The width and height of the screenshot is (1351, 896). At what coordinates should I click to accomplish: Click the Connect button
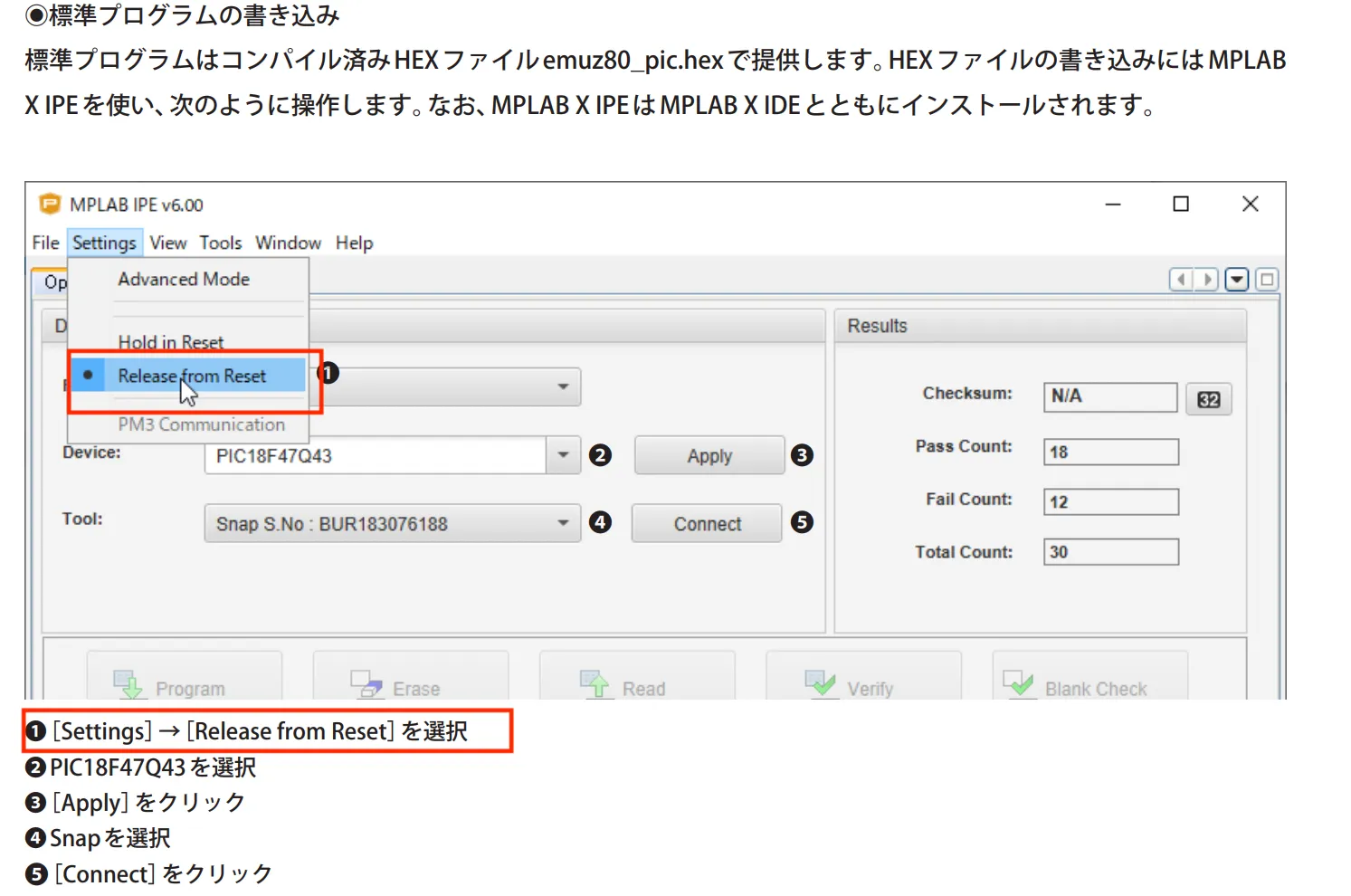point(707,523)
